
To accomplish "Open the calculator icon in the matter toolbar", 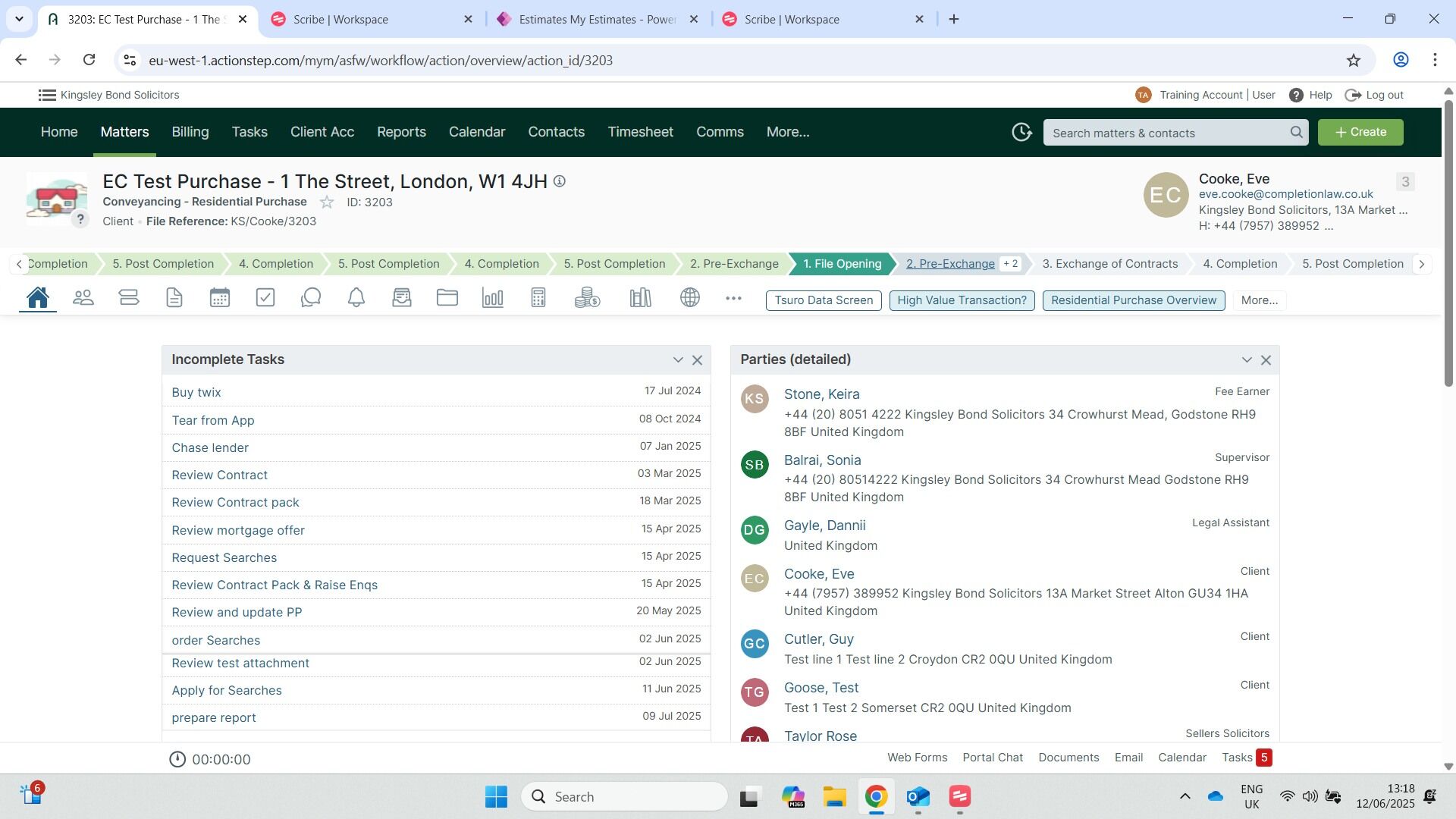I will point(538,298).
